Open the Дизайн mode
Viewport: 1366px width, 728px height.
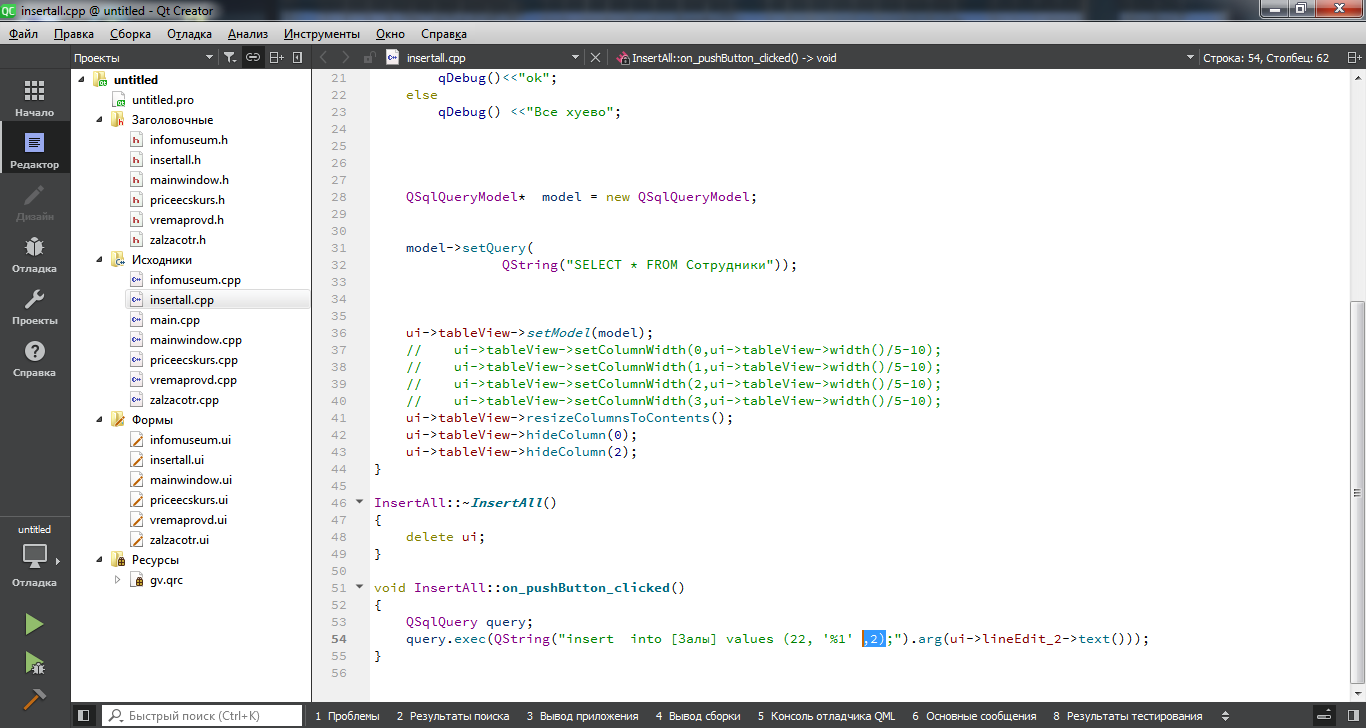pos(35,202)
